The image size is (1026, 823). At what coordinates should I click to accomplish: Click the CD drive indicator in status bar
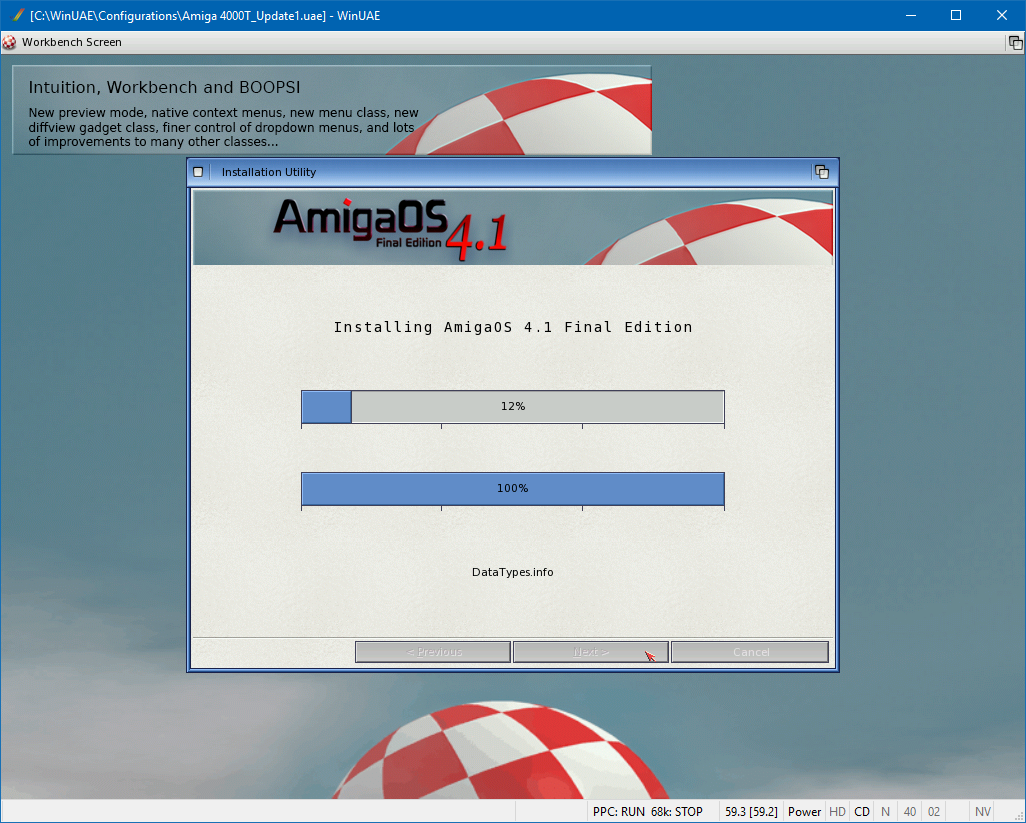[x=862, y=812]
